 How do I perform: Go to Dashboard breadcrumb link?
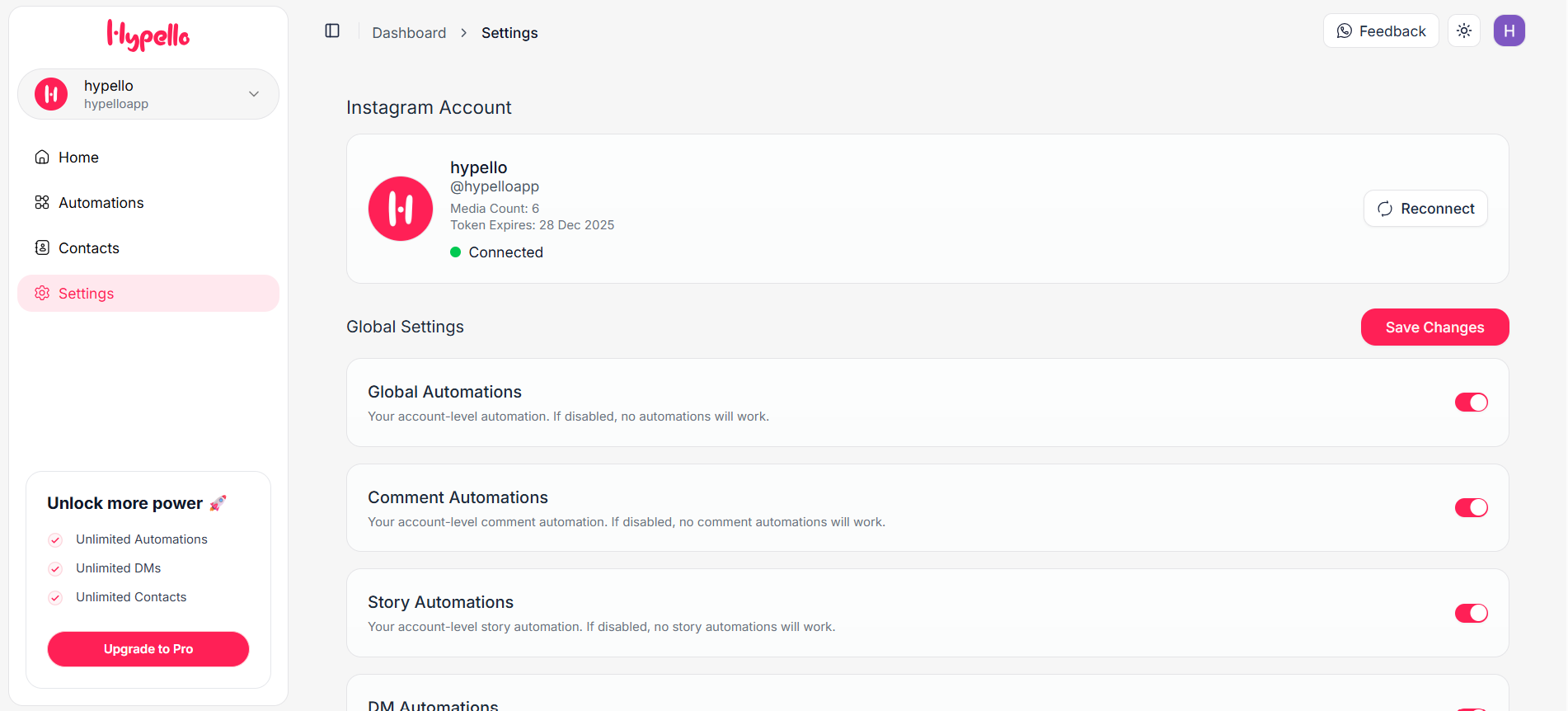(x=409, y=33)
